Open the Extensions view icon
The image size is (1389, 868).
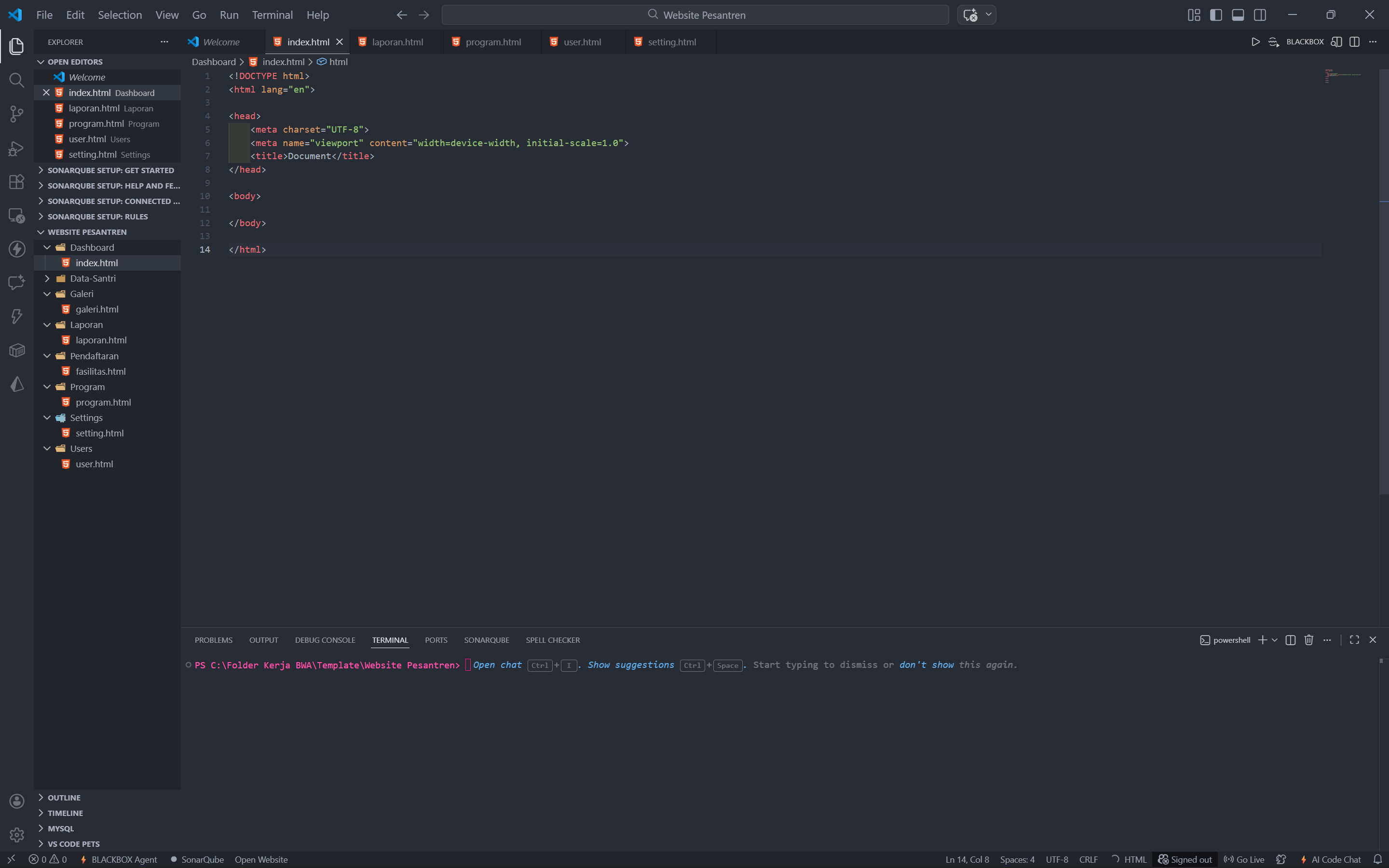pyautogui.click(x=17, y=182)
